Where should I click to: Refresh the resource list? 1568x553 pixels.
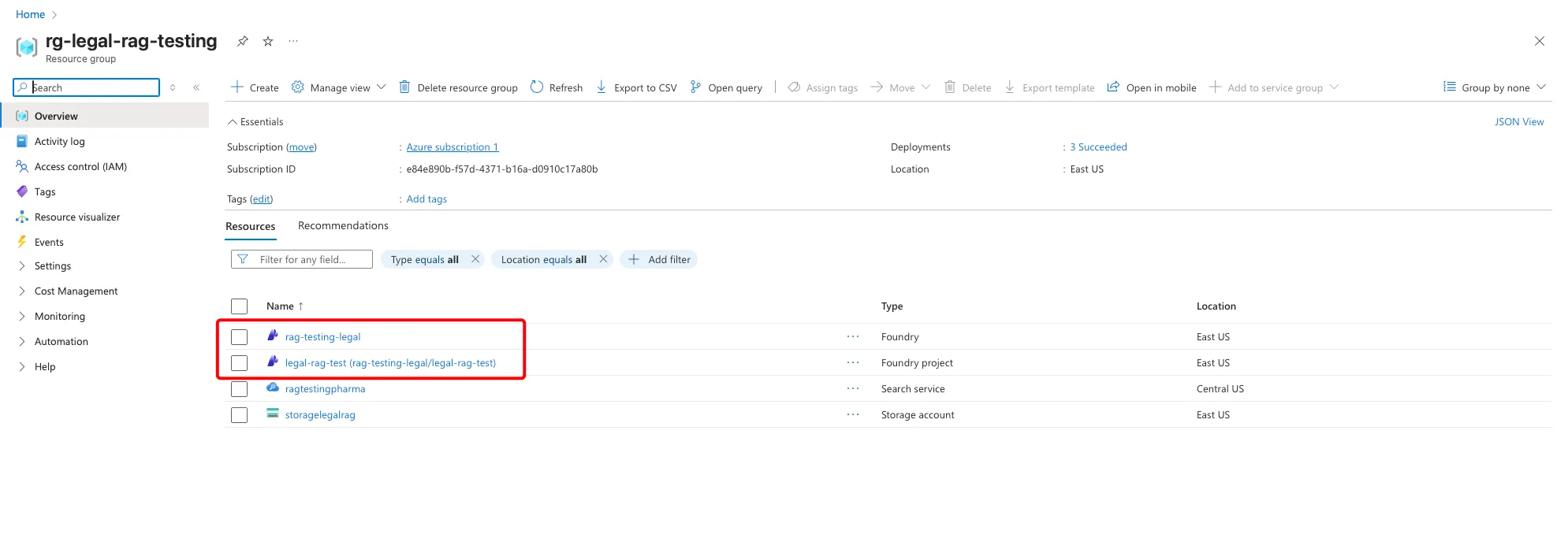pyautogui.click(x=557, y=87)
